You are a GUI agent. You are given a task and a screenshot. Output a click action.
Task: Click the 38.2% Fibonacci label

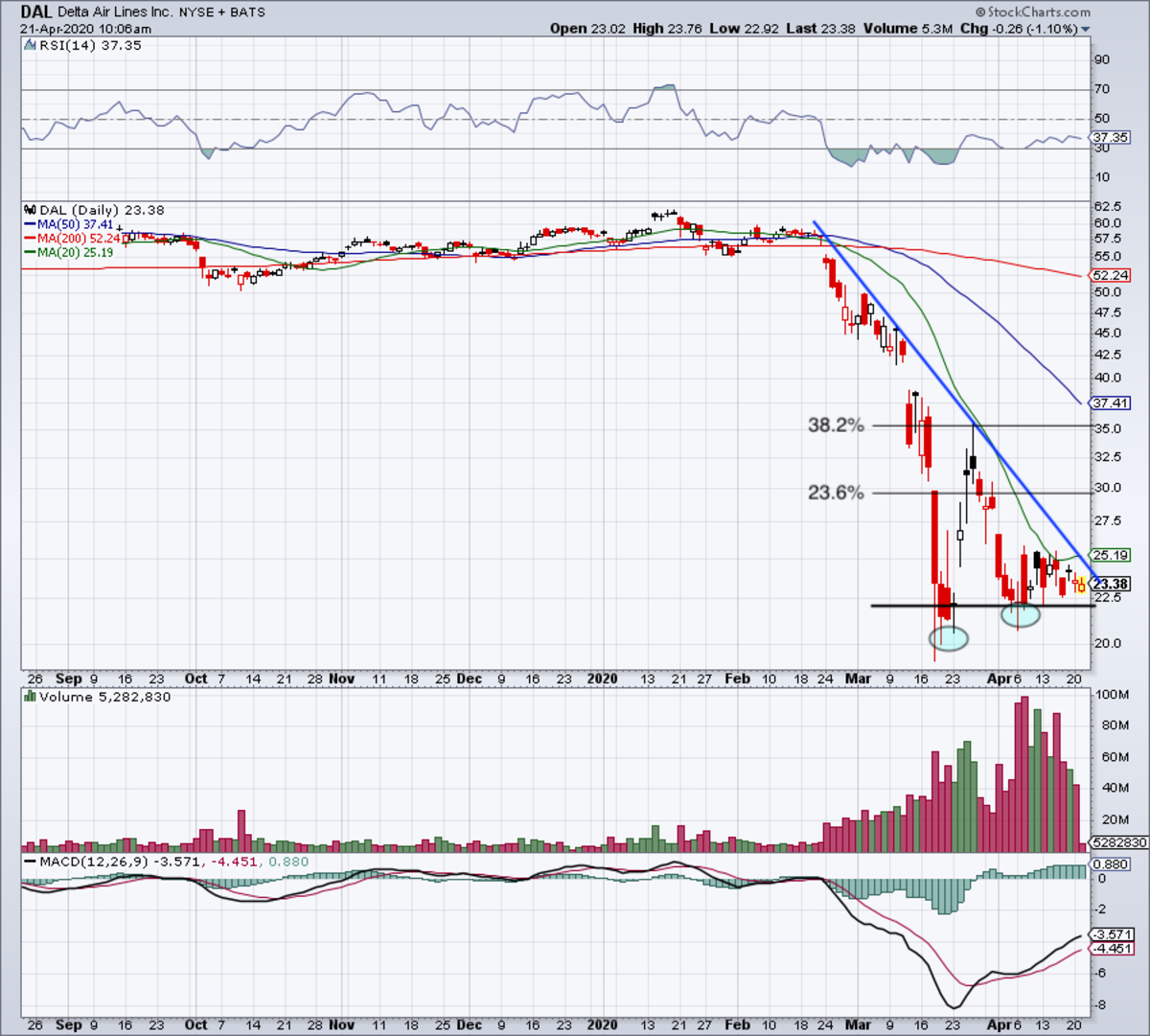pyautogui.click(x=836, y=425)
